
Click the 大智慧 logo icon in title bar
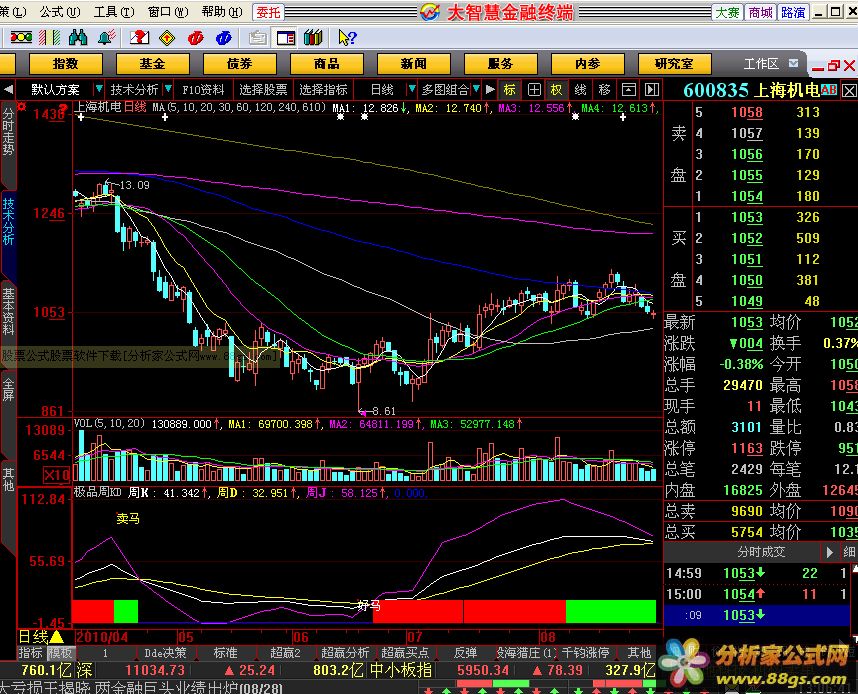pos(430,11)
